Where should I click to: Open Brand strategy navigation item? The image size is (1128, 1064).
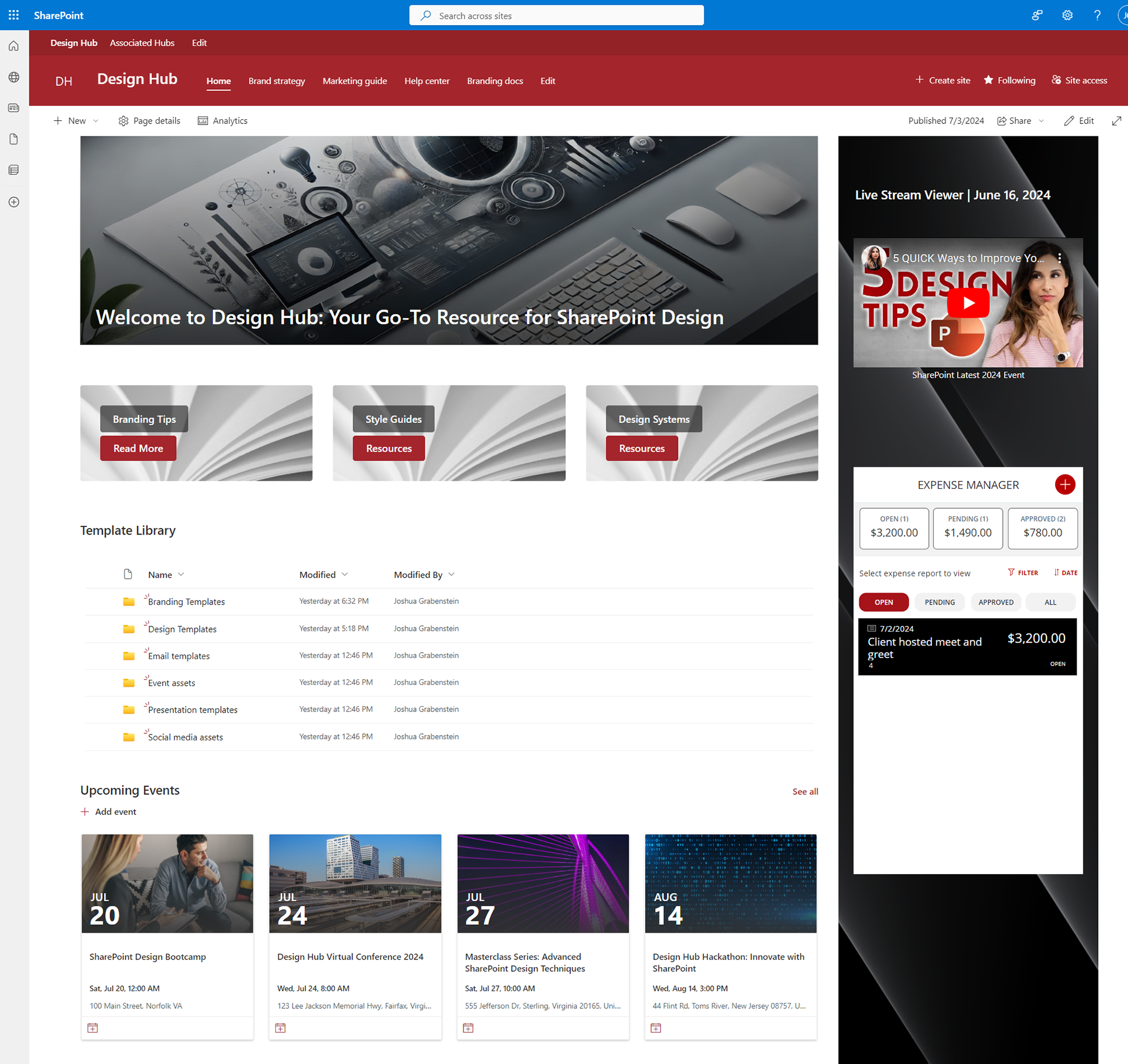point(277,81)
